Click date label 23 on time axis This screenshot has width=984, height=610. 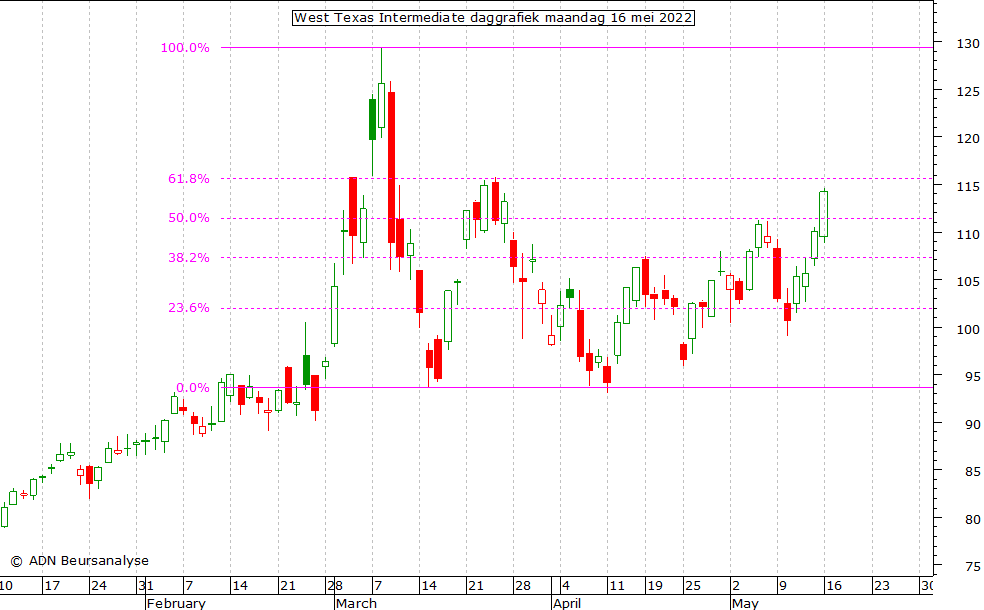[882, 586]
